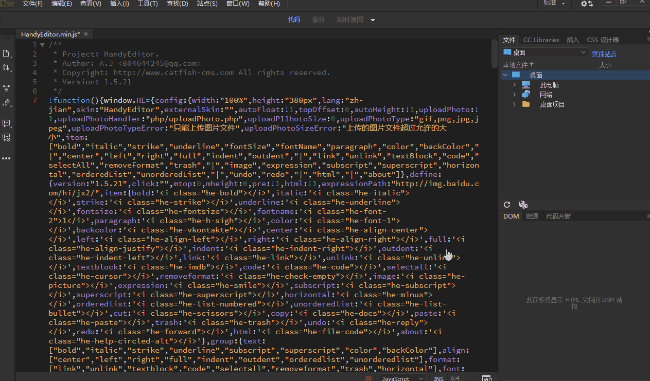The image size is (650, 381).
Task: Open the 桌面 site selector dropdown
Action: tap(545, 53)
